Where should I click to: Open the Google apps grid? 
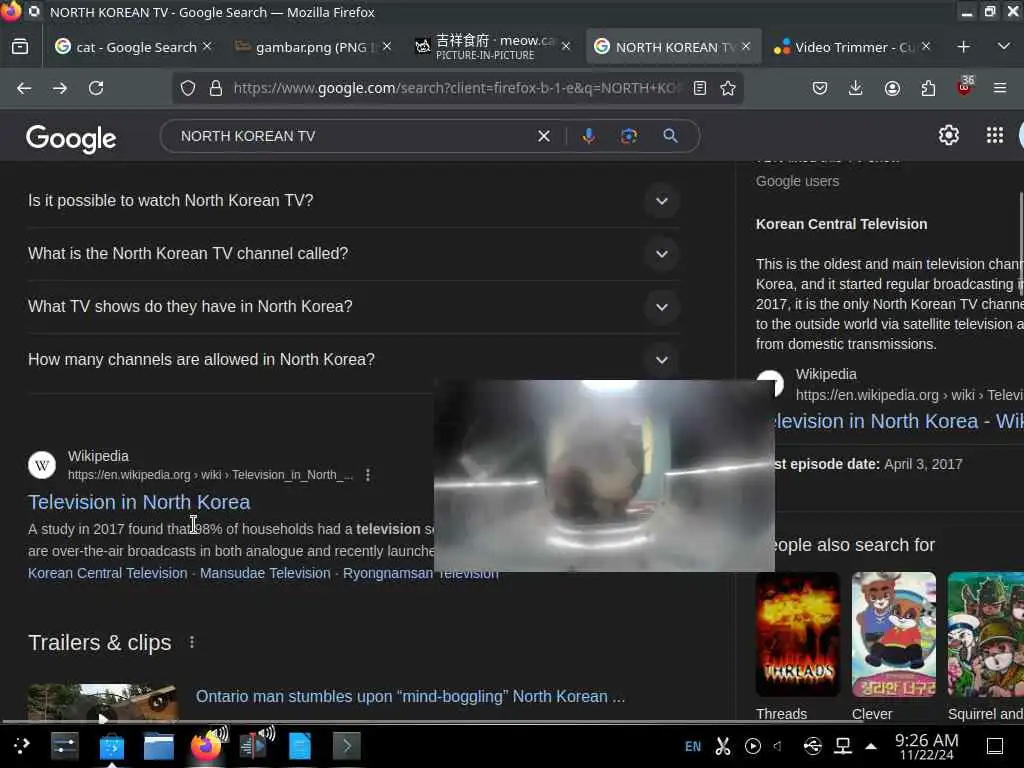[x=995, y=135]
